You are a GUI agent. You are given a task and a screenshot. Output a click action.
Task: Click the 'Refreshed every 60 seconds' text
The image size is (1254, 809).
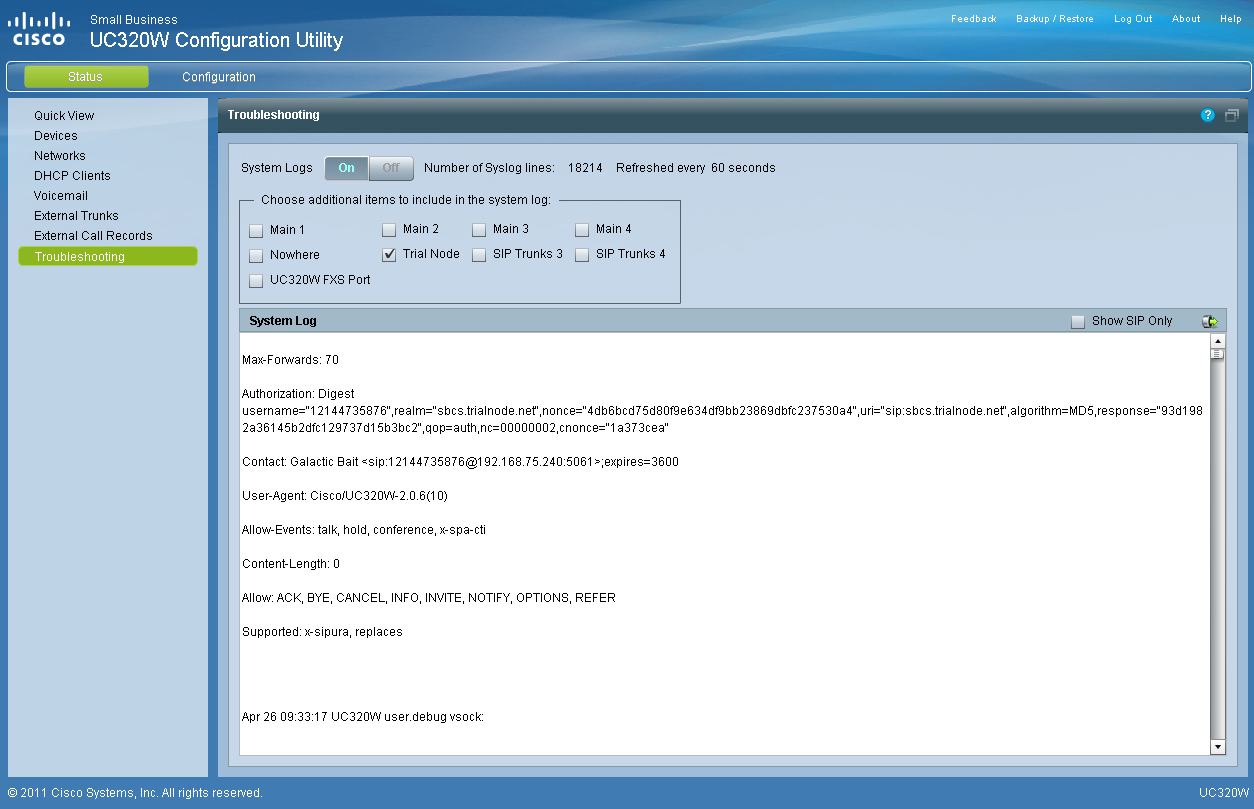[696, 168]
